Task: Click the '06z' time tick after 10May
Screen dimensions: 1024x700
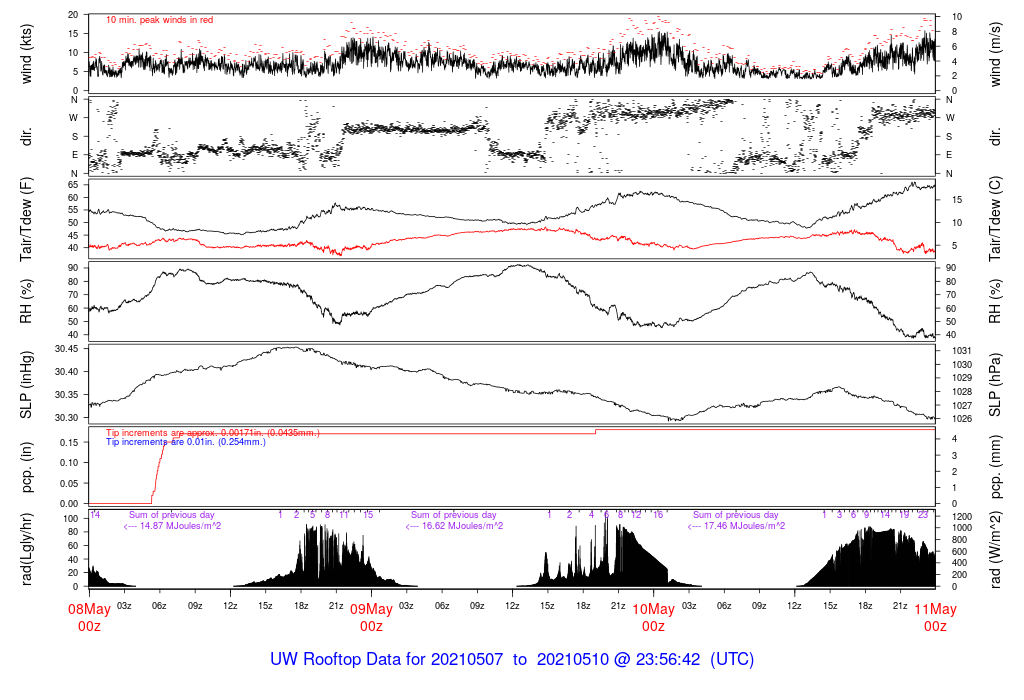Action: coord(724,605)
